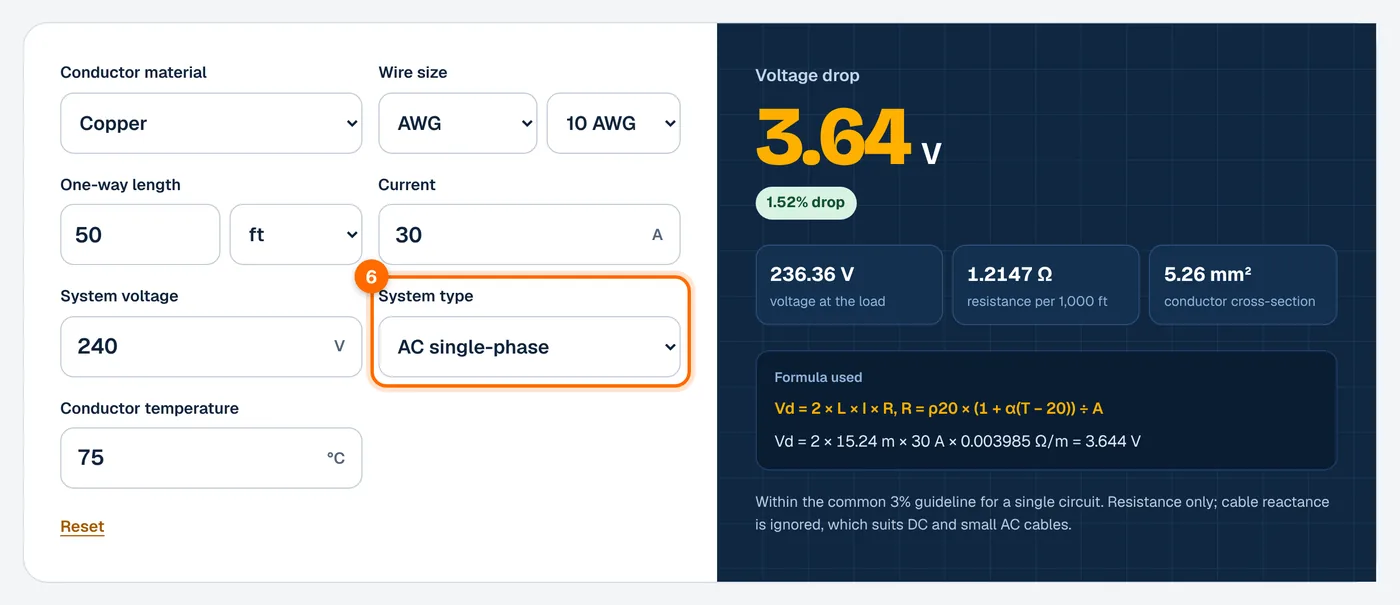The width and height of the screenshot is (1400, 605).
Task: Click the 3% guideline note text
Action: (x=1042, y=513)
